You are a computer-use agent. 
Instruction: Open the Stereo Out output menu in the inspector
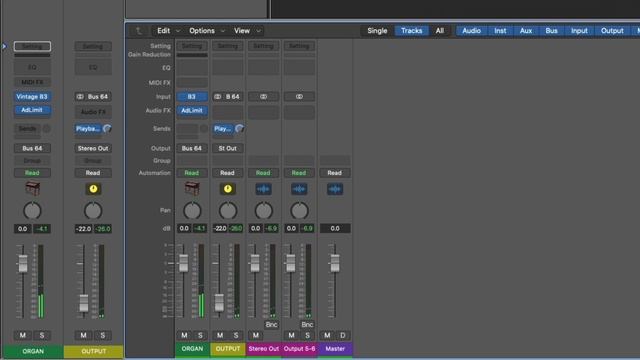coord(93,148)
